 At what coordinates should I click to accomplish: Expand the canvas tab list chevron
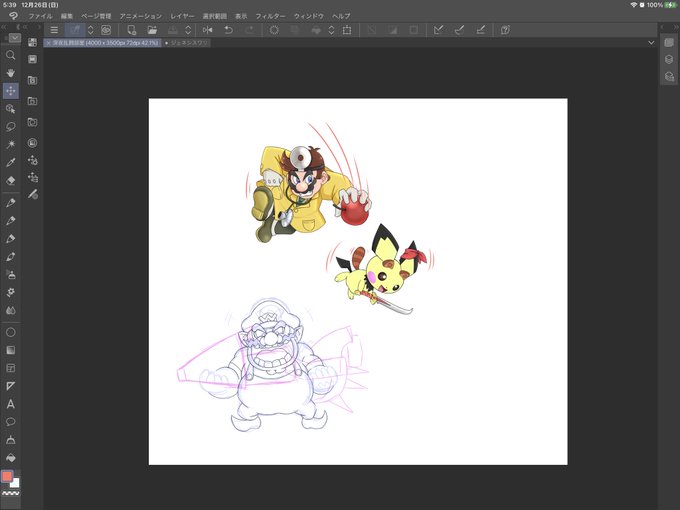(x=651, y=42)
